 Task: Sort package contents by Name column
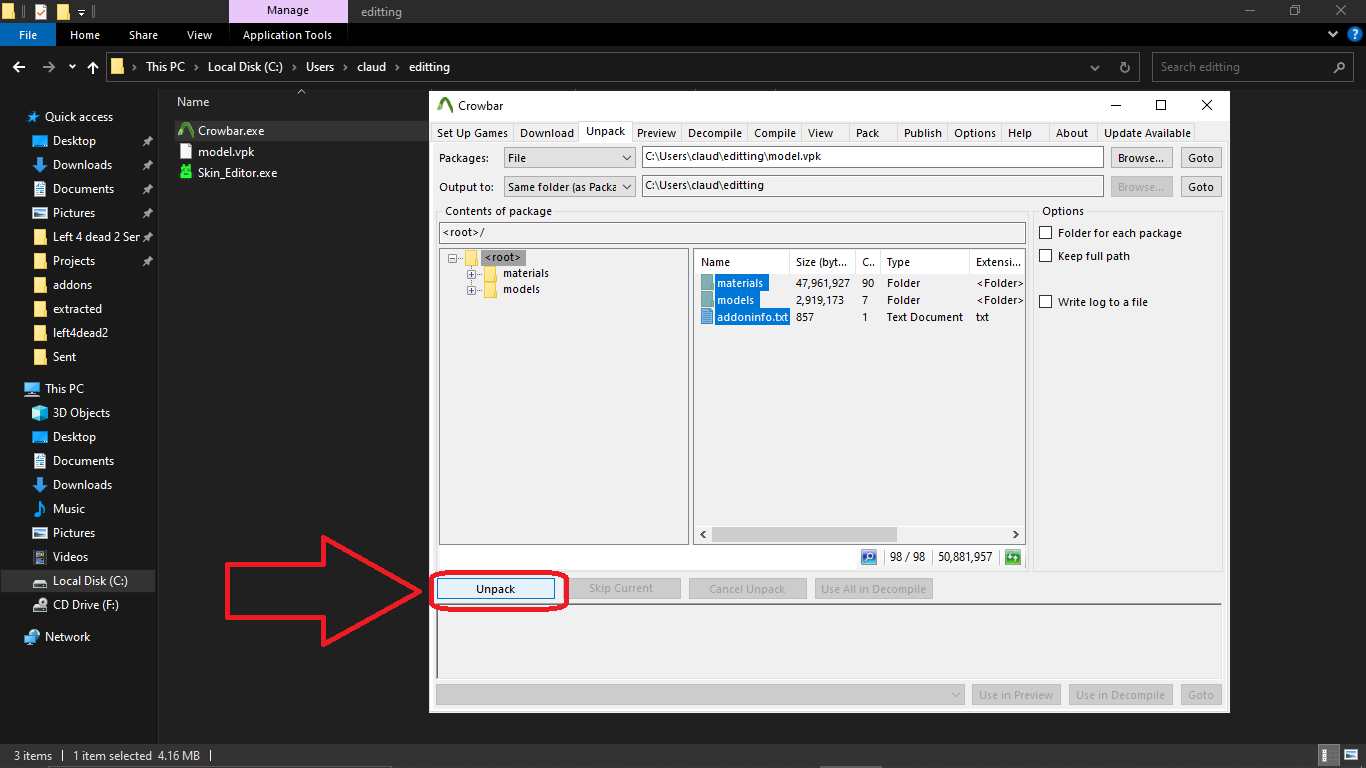[742, 262]
